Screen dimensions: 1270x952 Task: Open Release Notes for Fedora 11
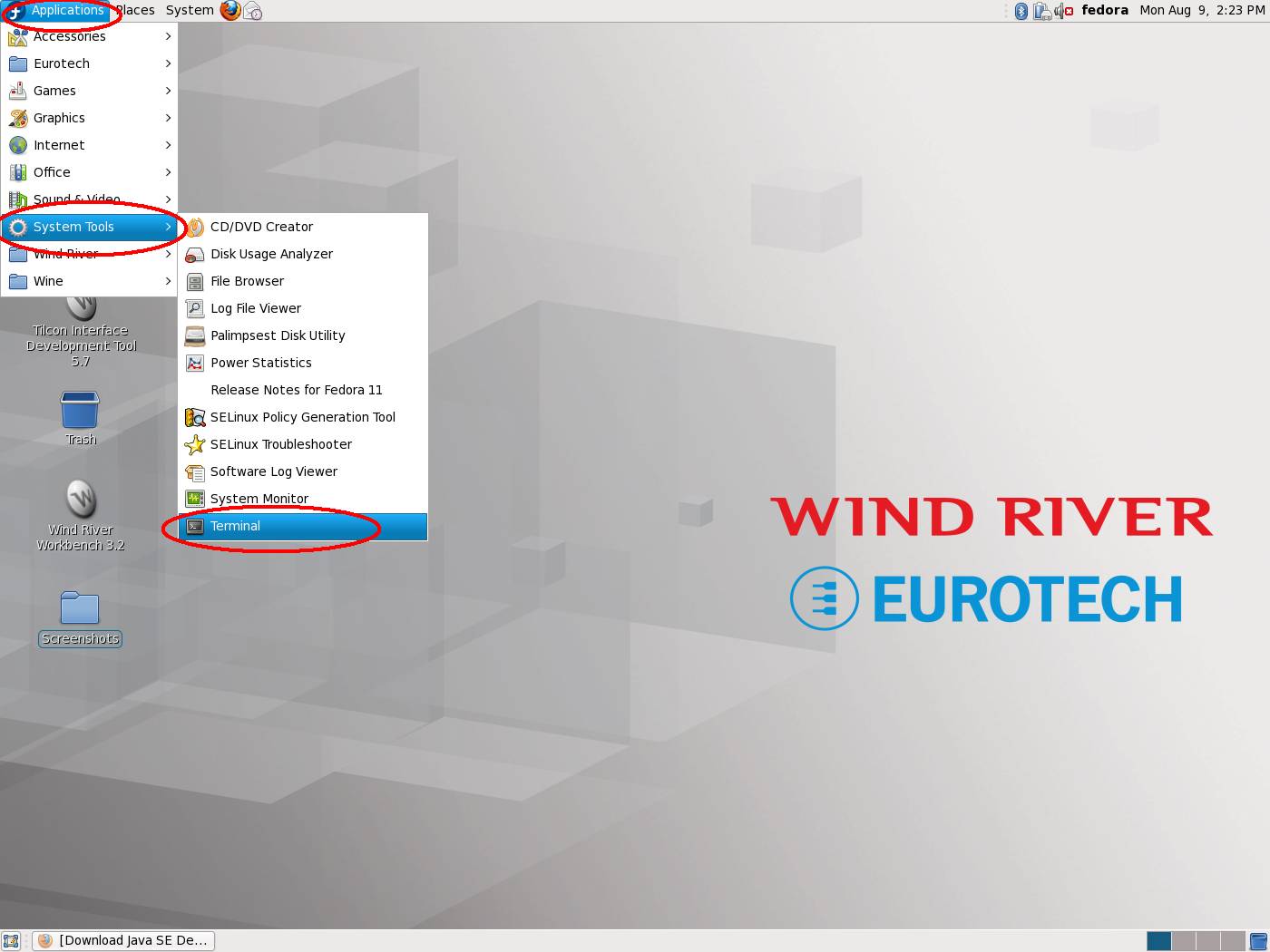pos(303,390)
